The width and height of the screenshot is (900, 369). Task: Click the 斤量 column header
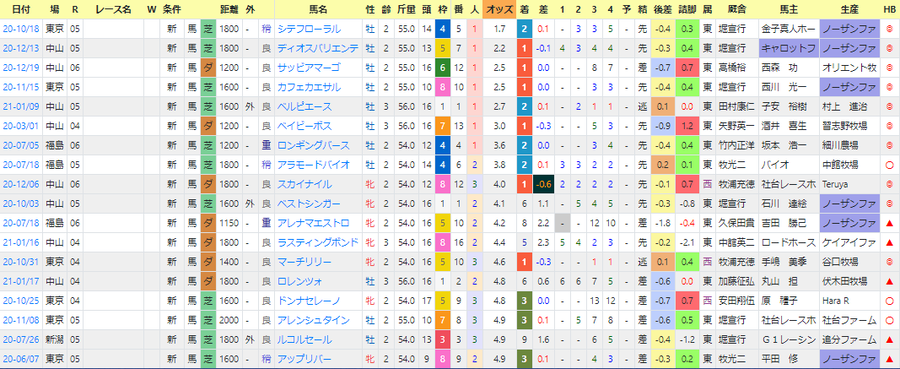click(x=406, y=9)
